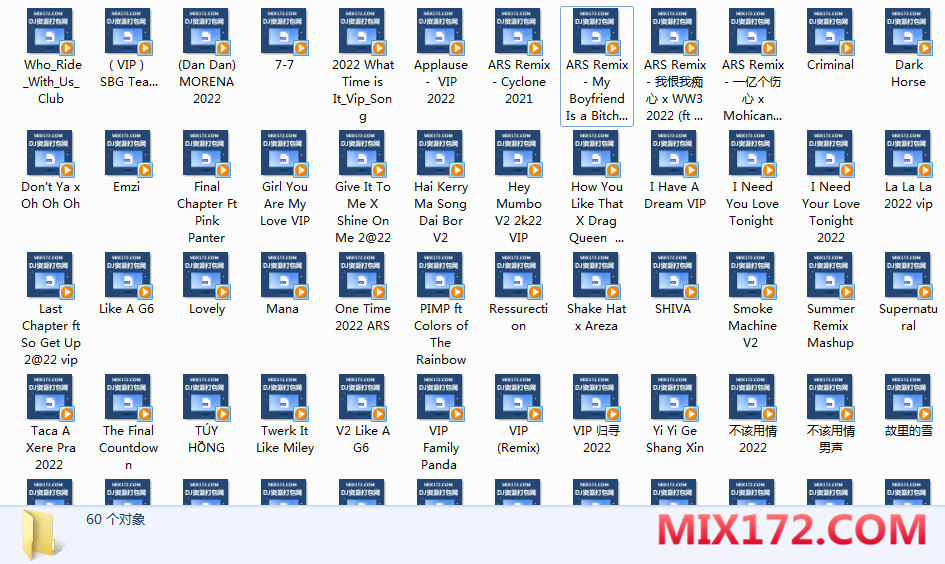945x564 pixels.
Task: Select the Hai Kerry Ma Song Dai Bor V2 icon
Action: click(x=440, y=154)
